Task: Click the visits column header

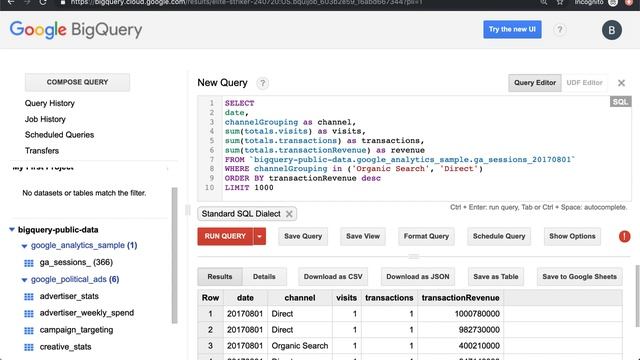Action: [x=347, y=298]
